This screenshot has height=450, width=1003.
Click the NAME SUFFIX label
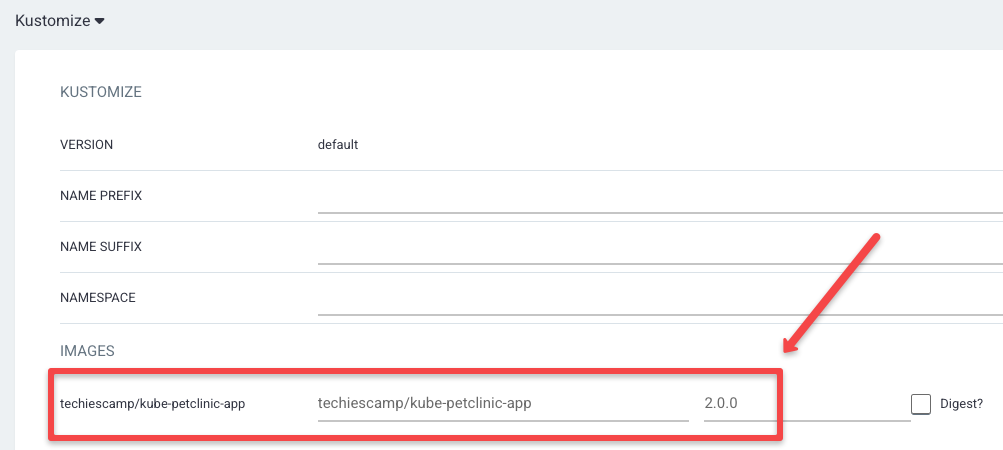point(101,246)
